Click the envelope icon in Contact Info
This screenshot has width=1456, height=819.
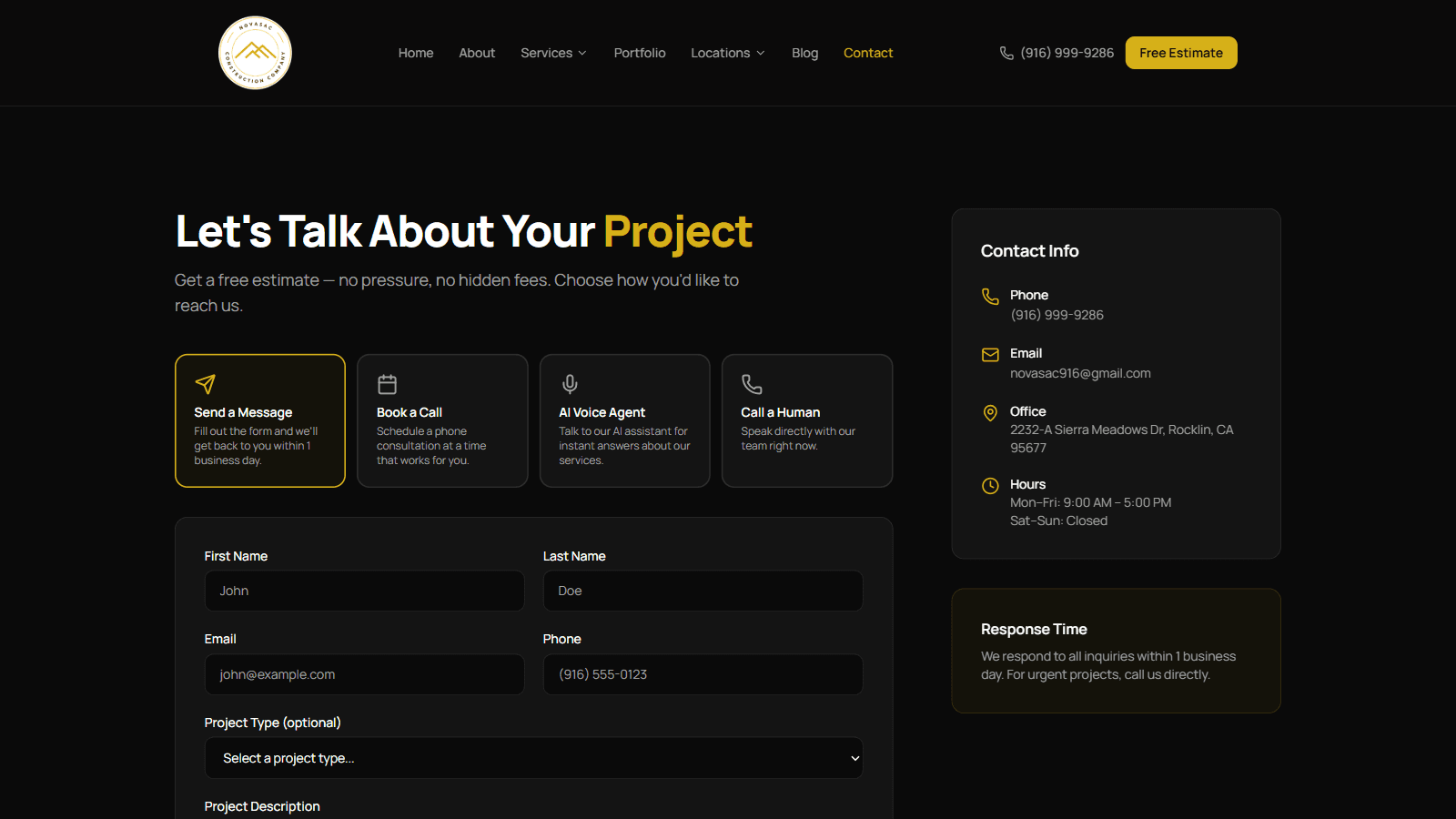point(990,355)
